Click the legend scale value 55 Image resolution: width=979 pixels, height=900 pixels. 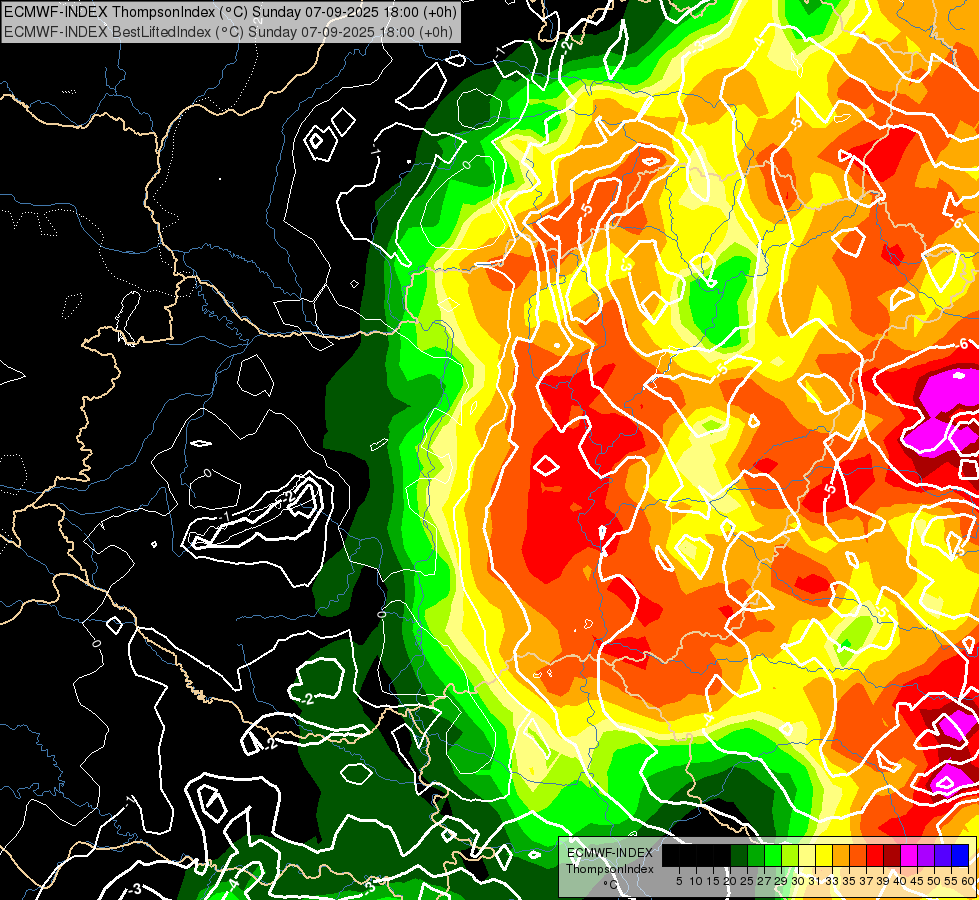[951, 881]
